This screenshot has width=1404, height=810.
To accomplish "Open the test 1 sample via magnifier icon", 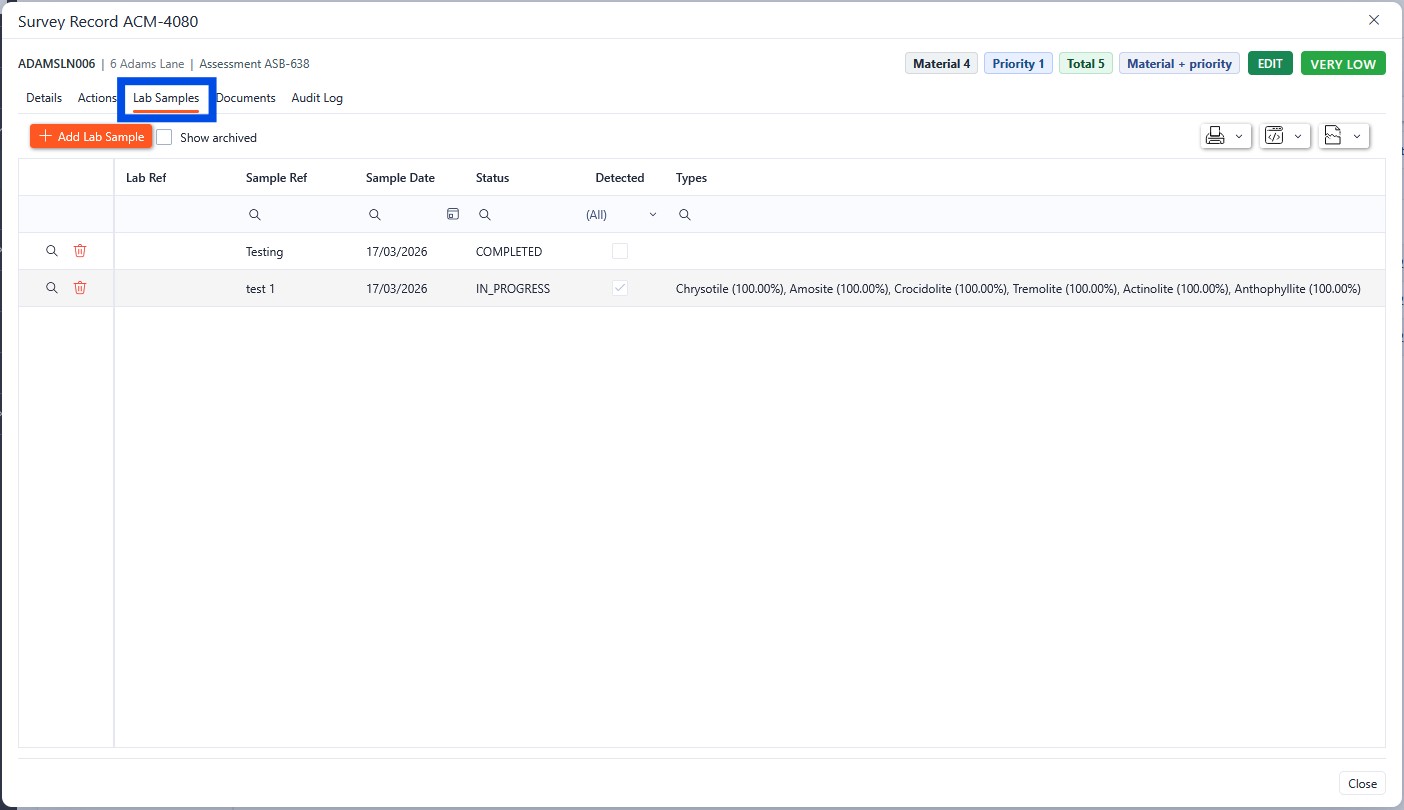I will (x=52, y=288).
